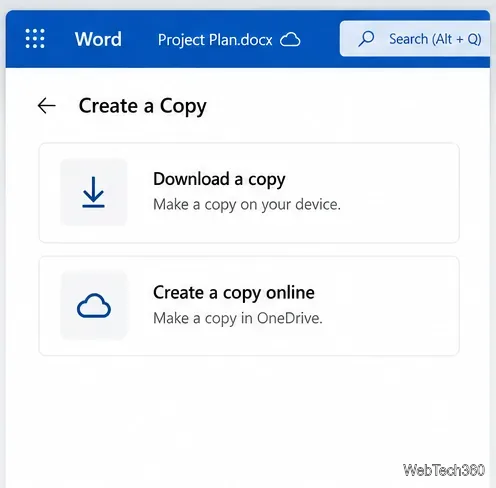The width and height of the screenshot is (496, 488).
Task: Click the WebTech360 watermark
Action: coord(444,470)
